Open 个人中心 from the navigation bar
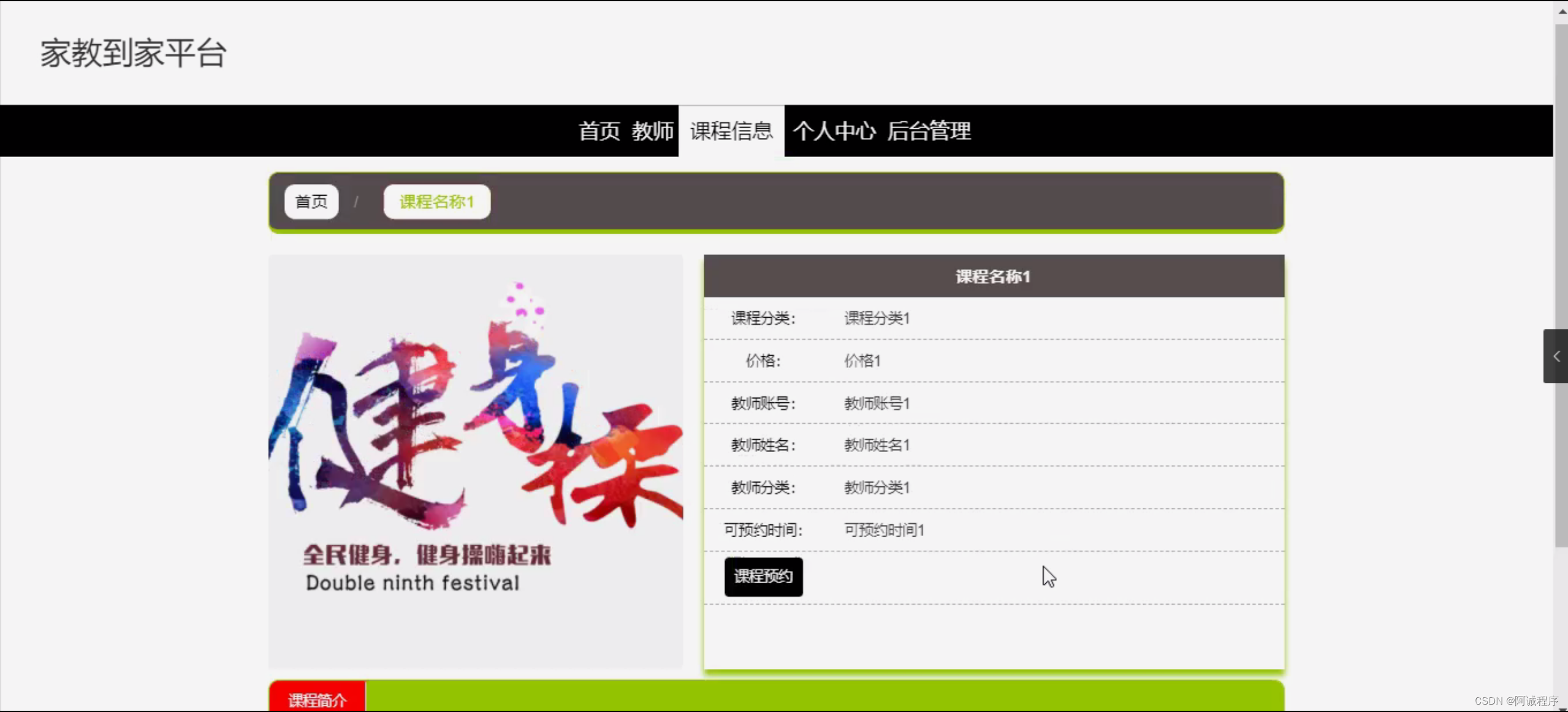The width and height of the screenshot is (1568, 712). 834,131
